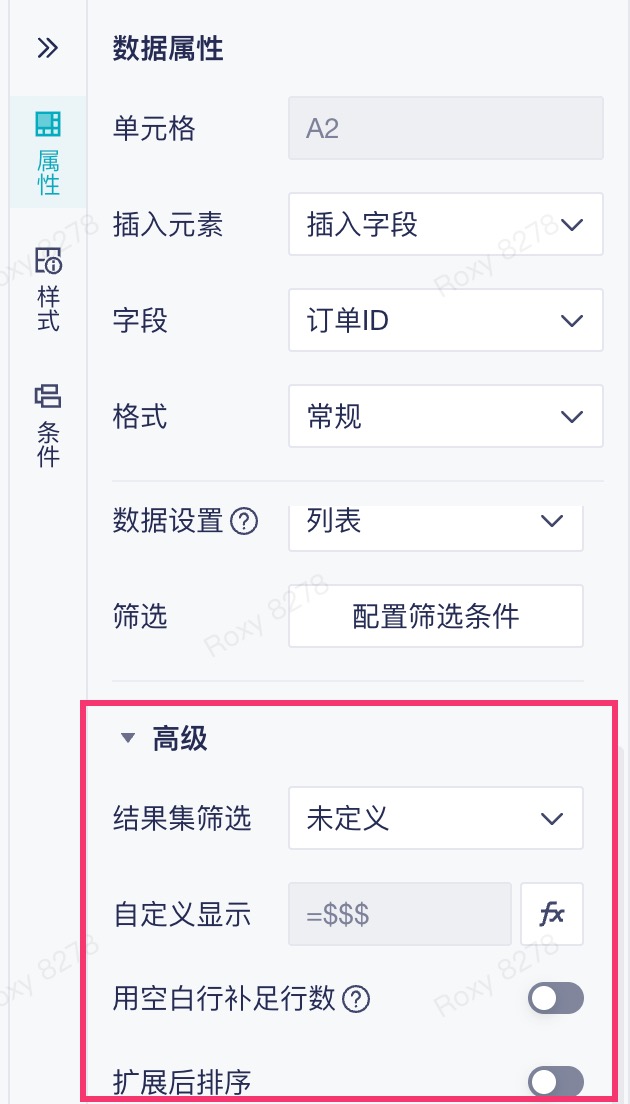630x1104 pixels.
Task: Click the 自定义显示 input field
Action: (x=400, y=914)
